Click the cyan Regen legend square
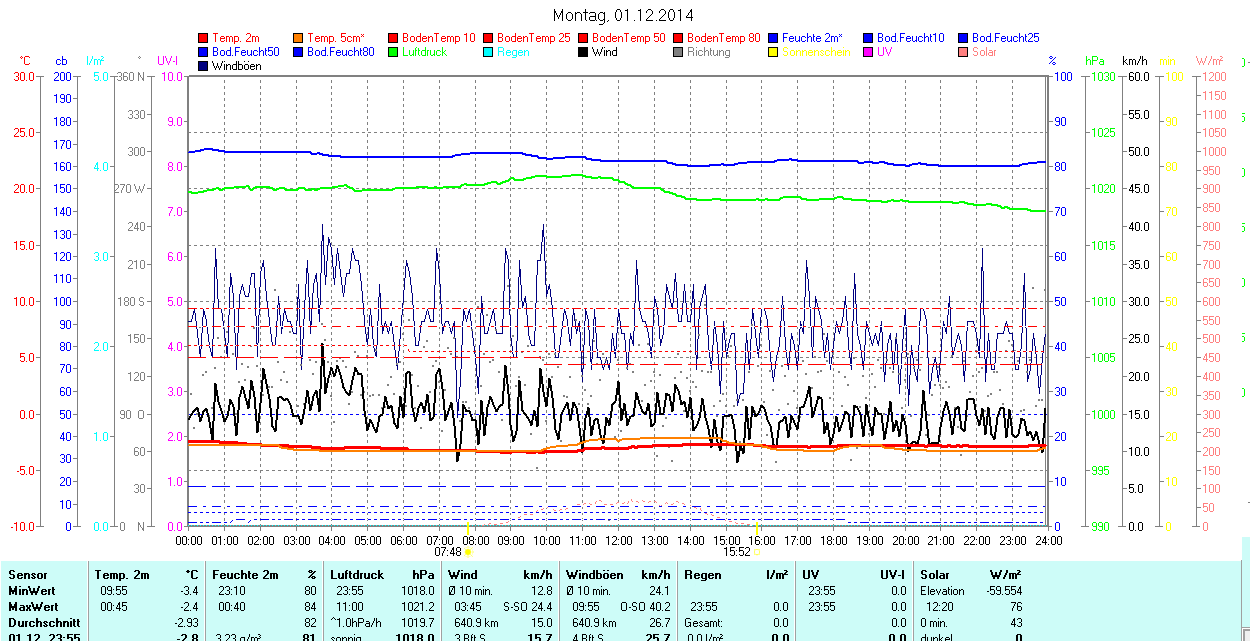The image size is (1250, 641). pos(489,52)
